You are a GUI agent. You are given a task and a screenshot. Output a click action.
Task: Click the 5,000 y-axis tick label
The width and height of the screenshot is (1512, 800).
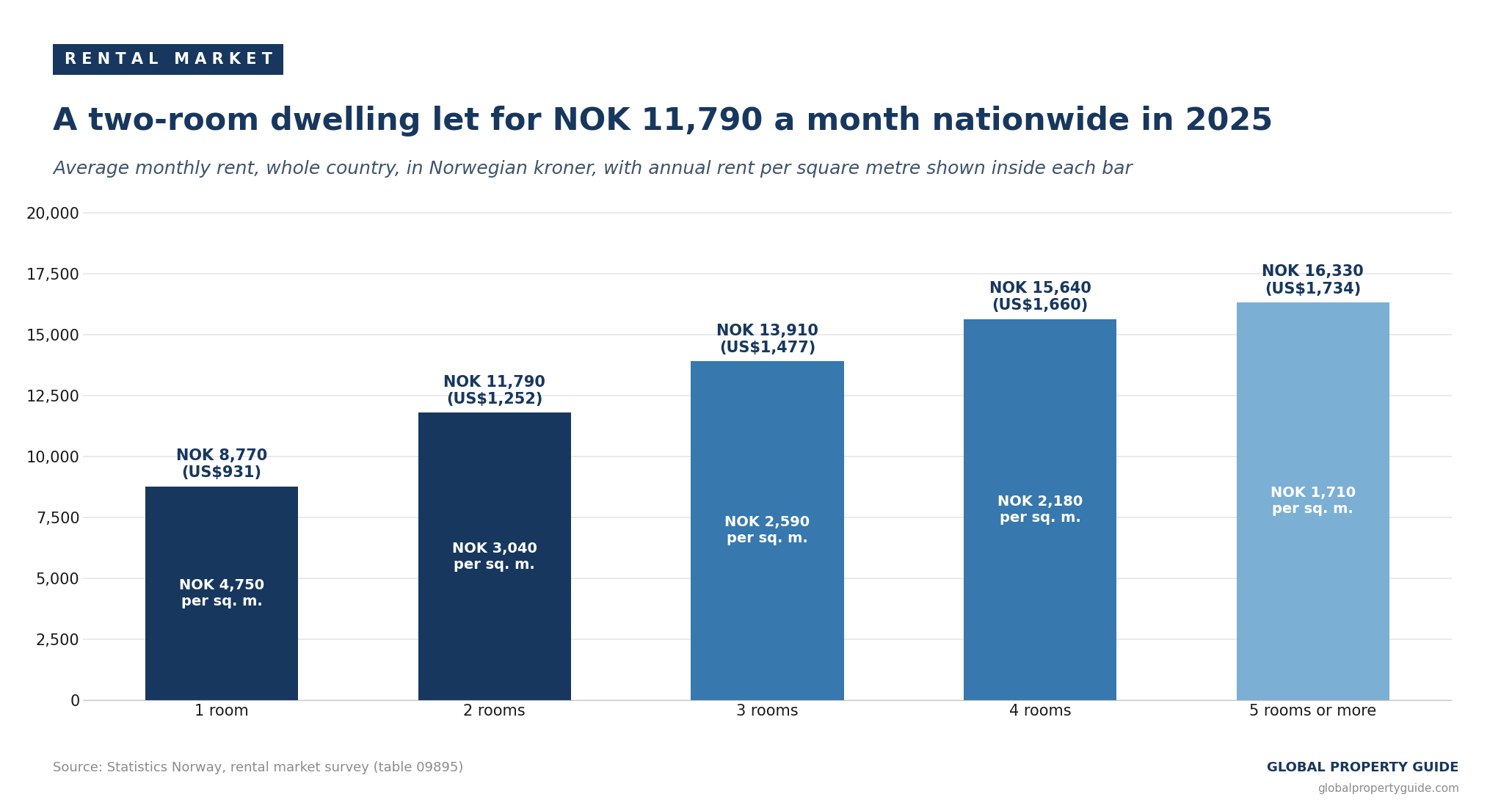click(57, 579)
